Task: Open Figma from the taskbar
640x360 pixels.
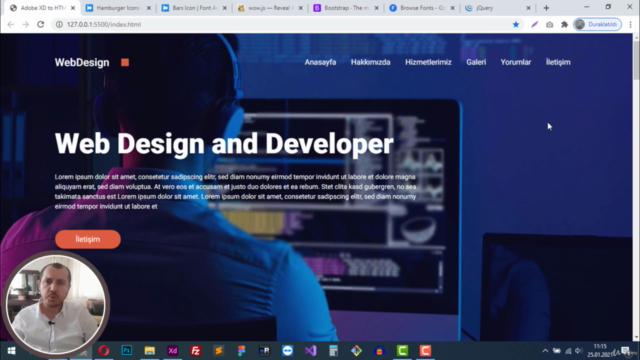Action: (242, 351)
